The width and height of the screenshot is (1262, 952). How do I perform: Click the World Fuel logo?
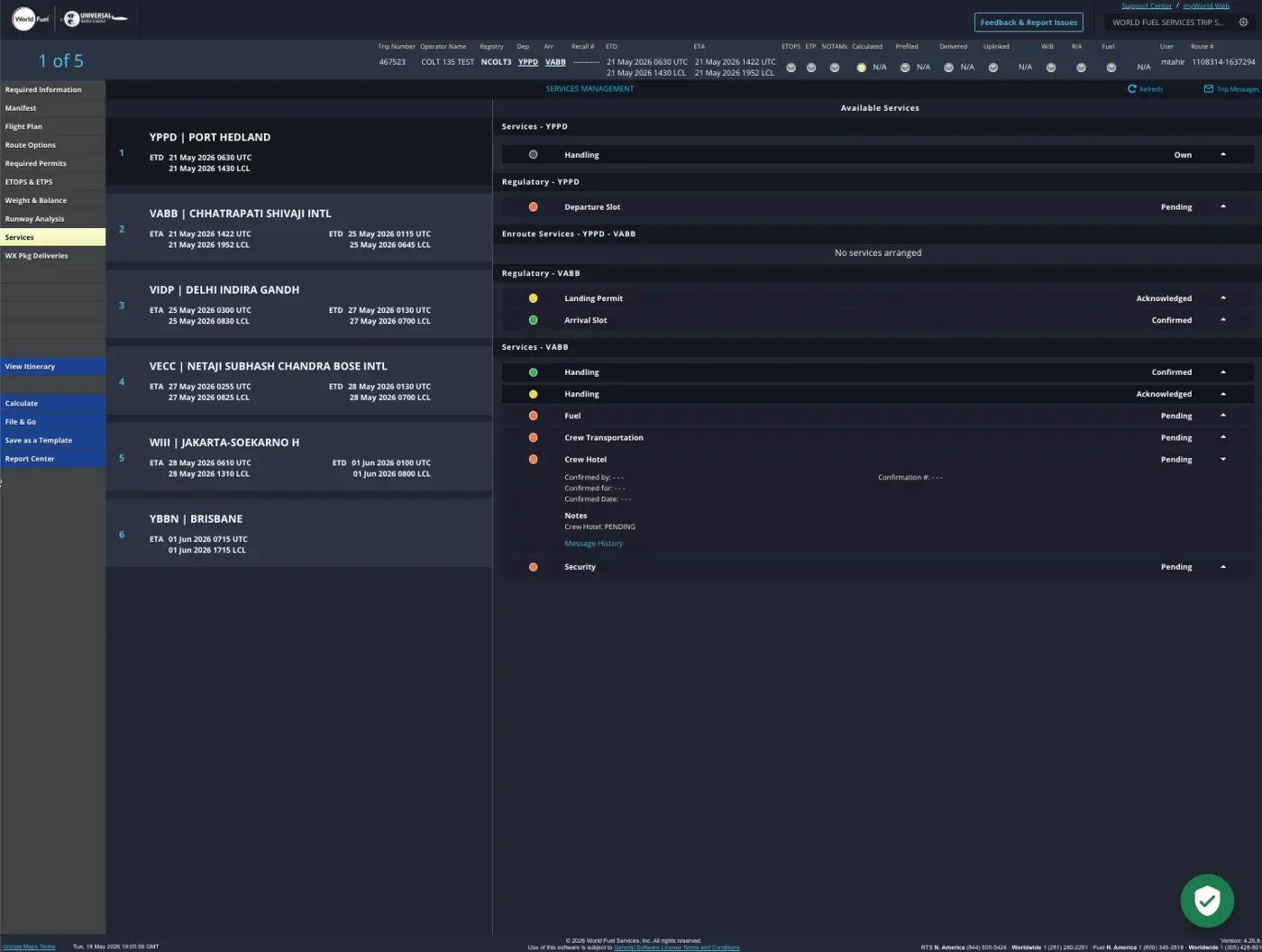[31, 19]
